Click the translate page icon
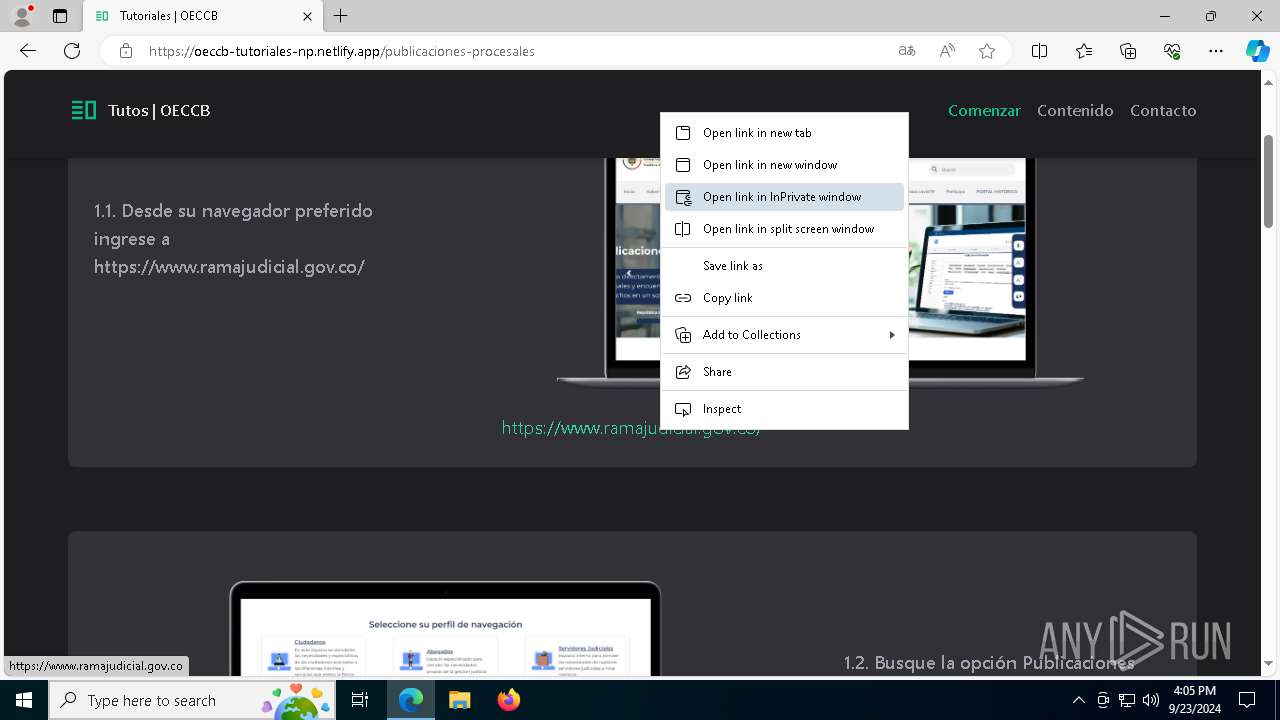 907,51
